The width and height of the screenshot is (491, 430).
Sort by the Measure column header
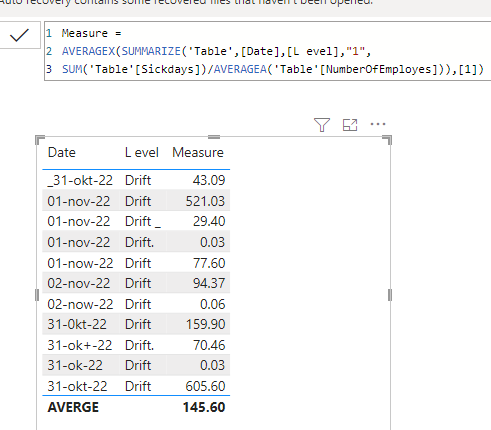click(198, 153)
